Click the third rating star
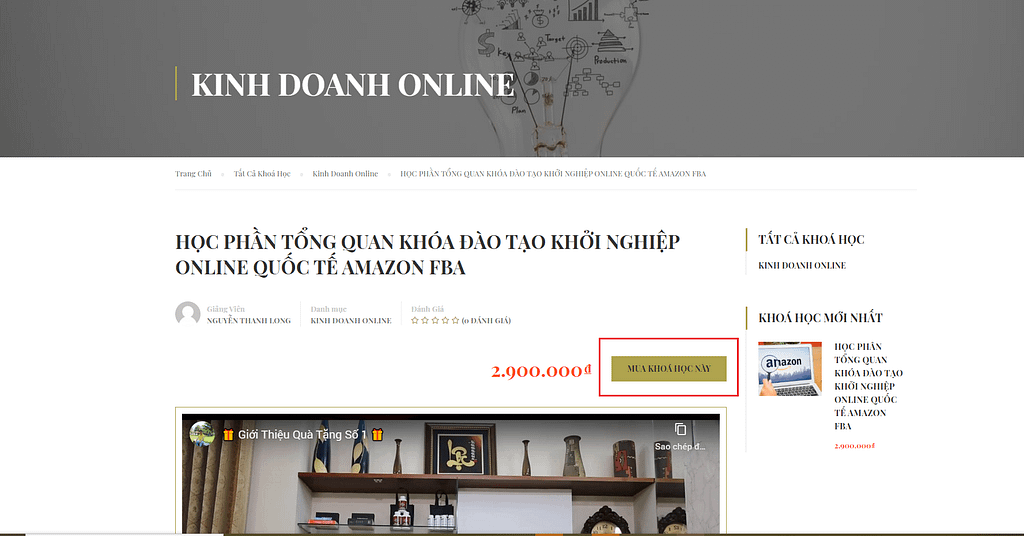 pyautogui.click(x=435, y=321)
